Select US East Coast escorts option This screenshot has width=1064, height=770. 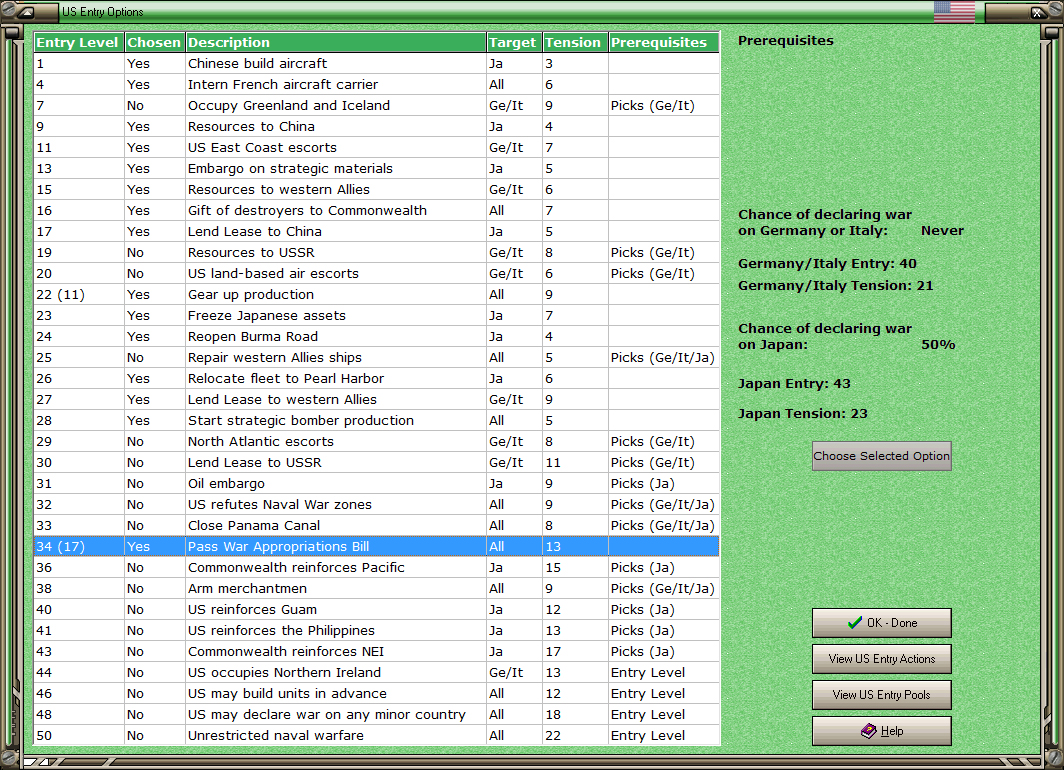[x=377, y=147]
